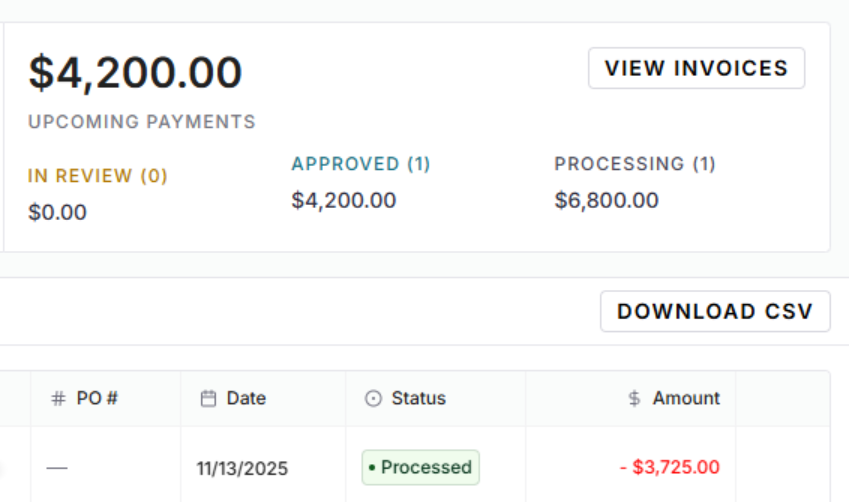Click the circle icon beside Status header

tap(374, 398)
